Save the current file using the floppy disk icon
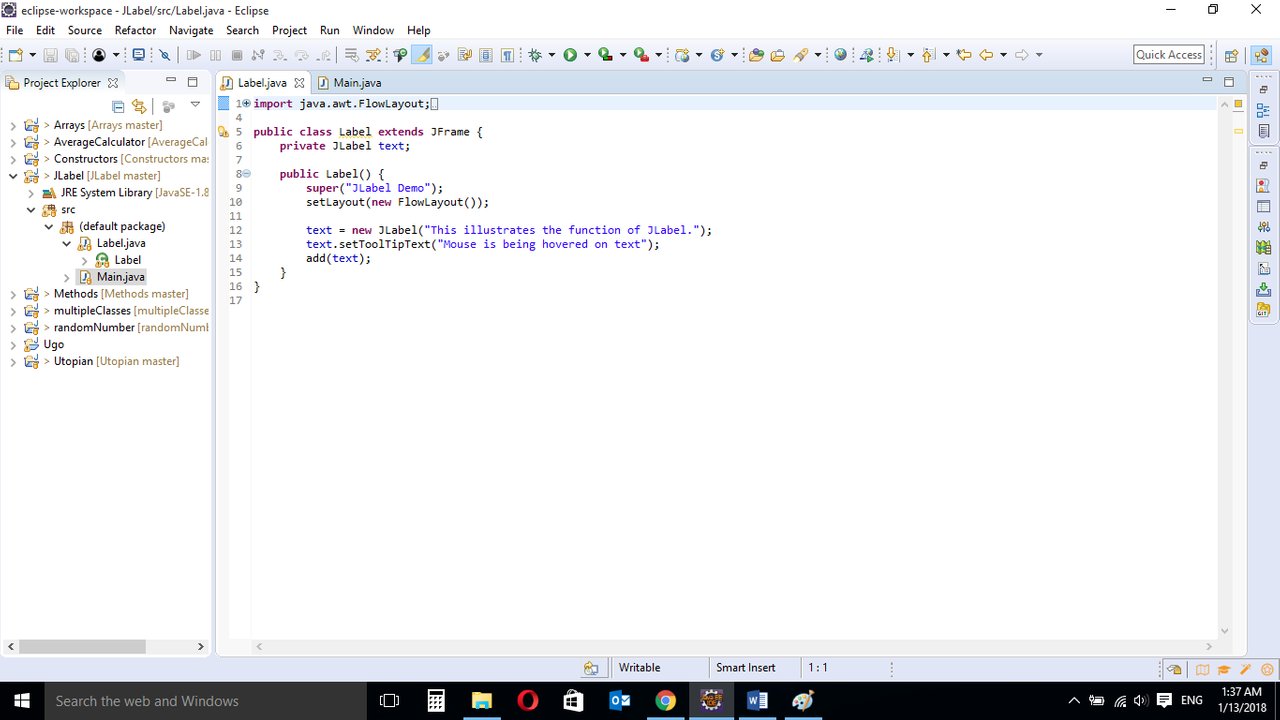1280x720 pixels. pyautogui.click(x=50, y=54)
